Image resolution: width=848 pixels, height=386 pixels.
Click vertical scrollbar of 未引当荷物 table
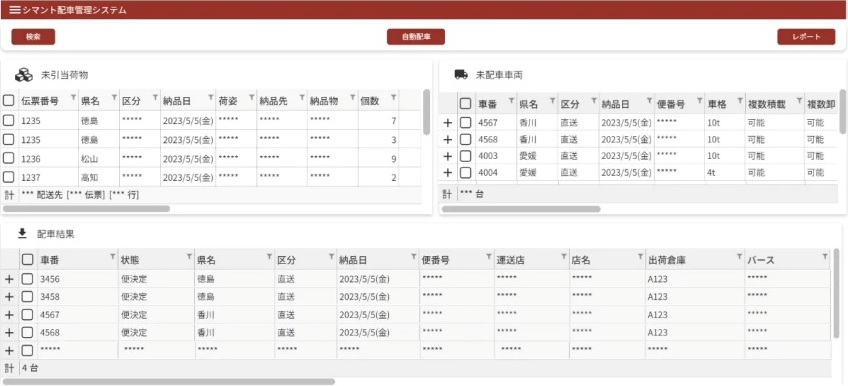[x=427, y=112]
